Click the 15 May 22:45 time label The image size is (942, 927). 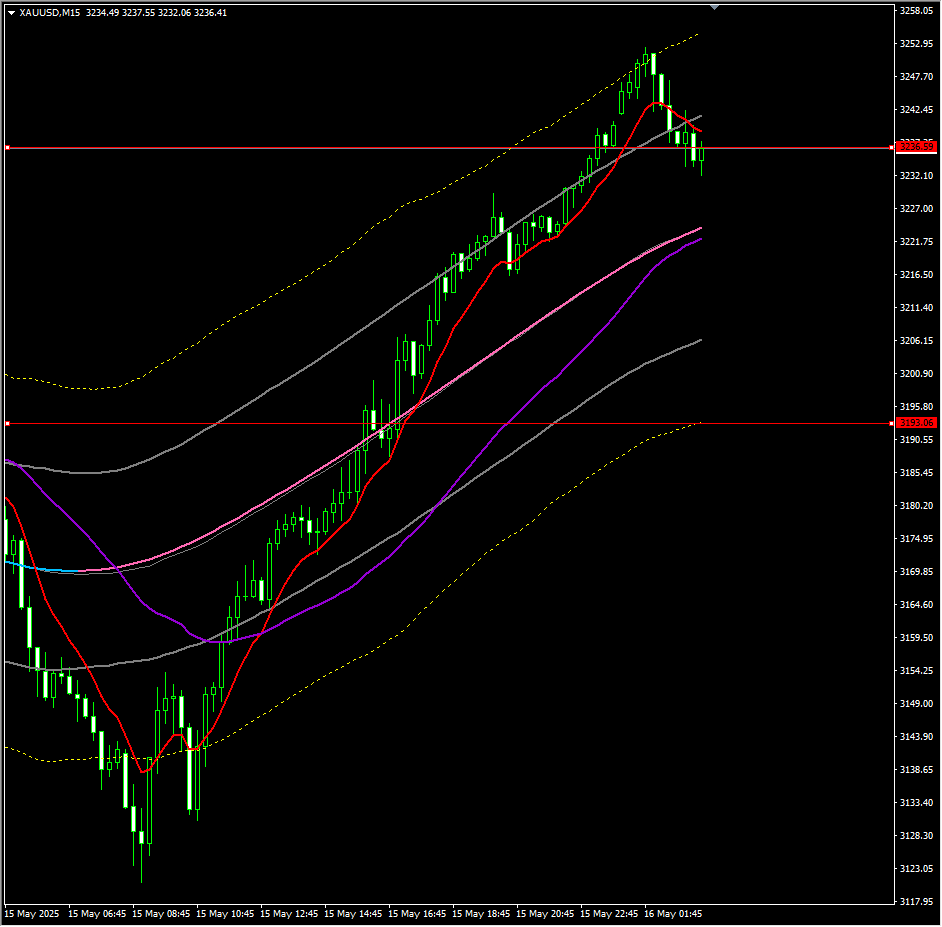coord(609,914)
